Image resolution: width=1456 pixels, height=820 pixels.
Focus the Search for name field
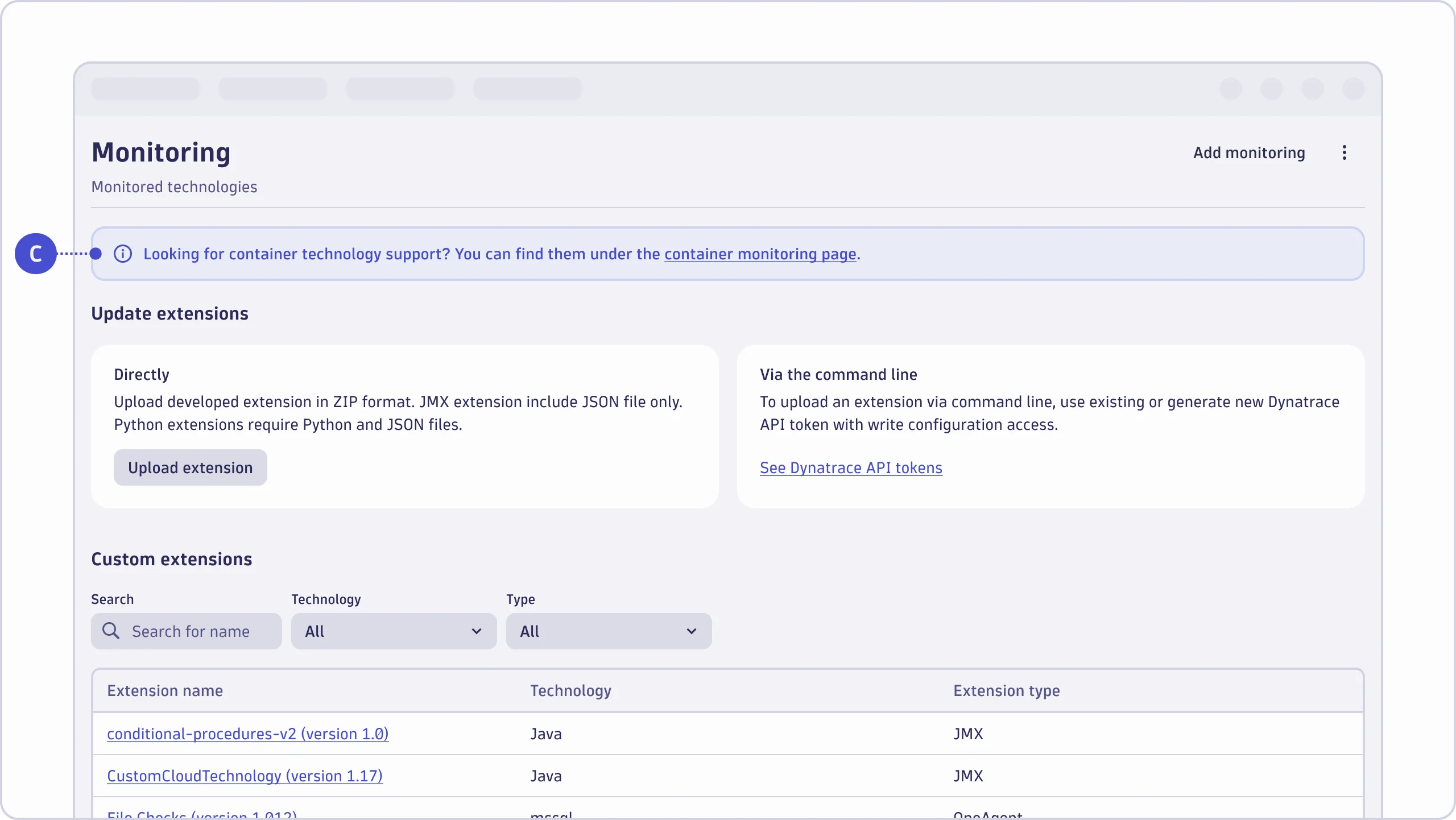[187, 631]
